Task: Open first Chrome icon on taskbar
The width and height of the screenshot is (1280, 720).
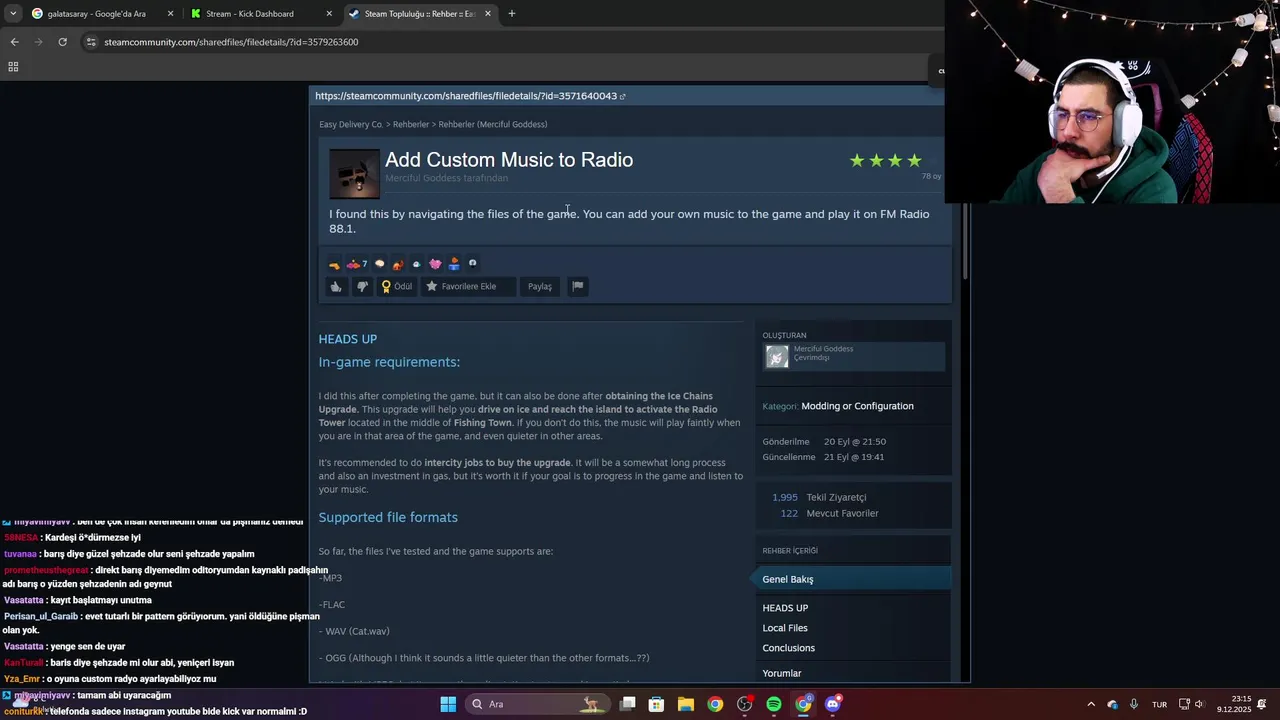Action: (x=715, y=704)
